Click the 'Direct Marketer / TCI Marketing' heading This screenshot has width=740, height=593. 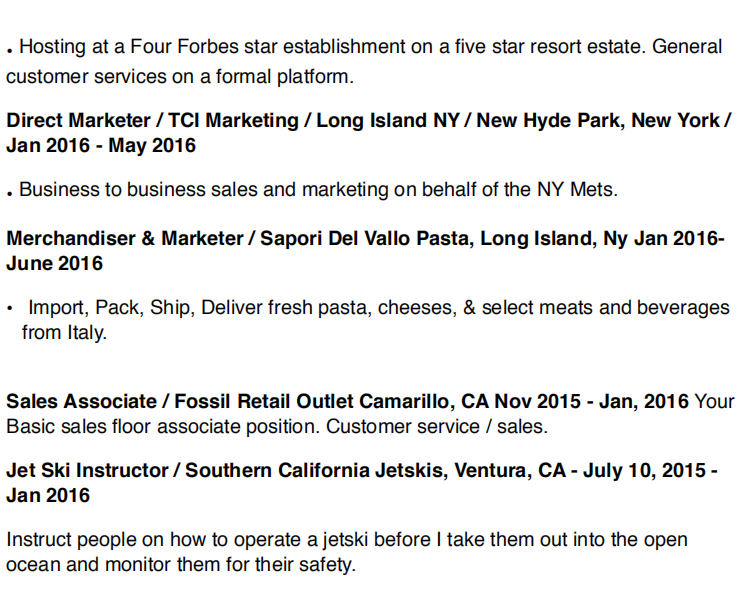152,121
